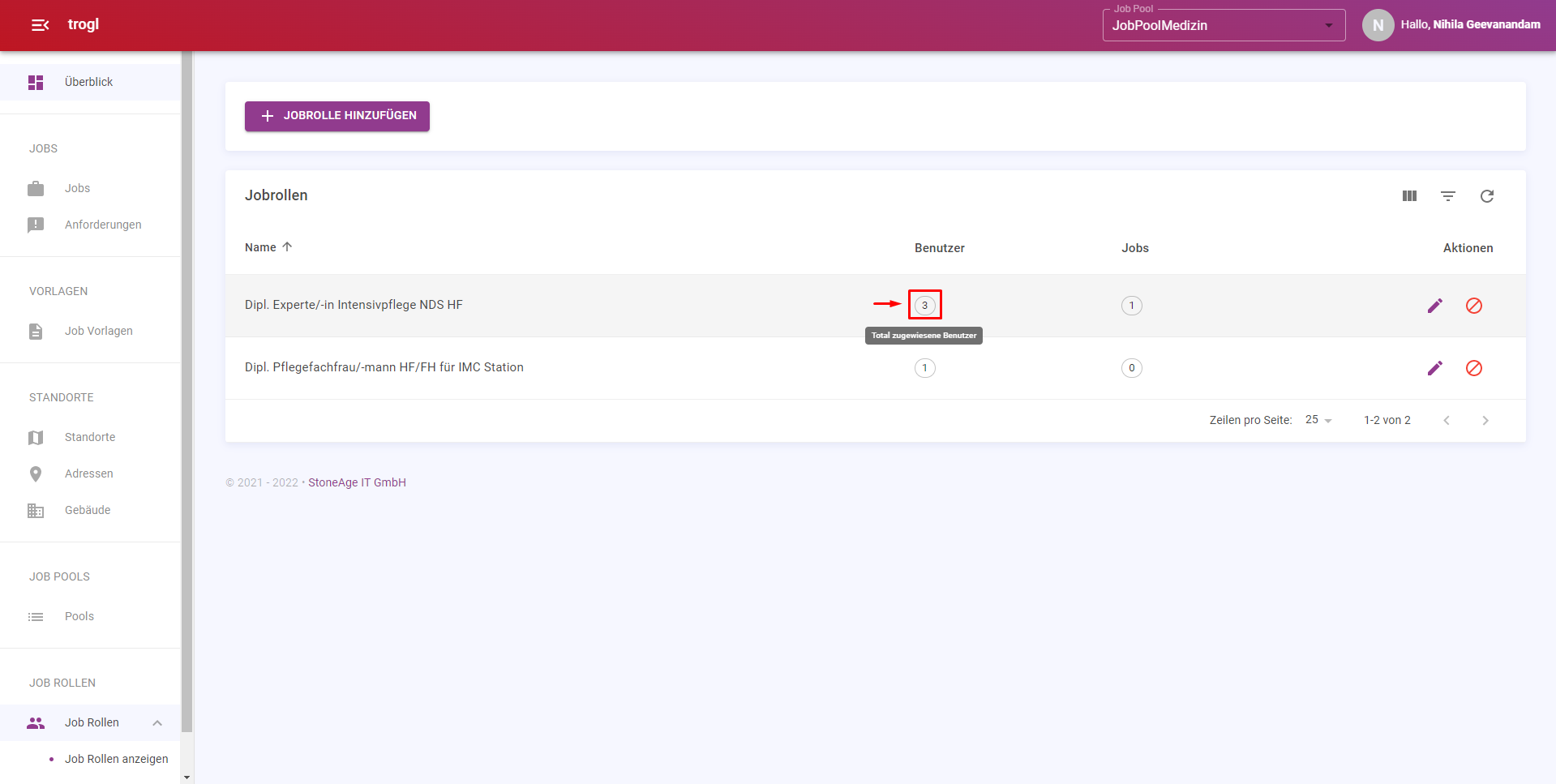Click jobs count badge 1 for Intensivpflege row
The height and width of the screenshot is (784, 1556).
pos(1132,306)
